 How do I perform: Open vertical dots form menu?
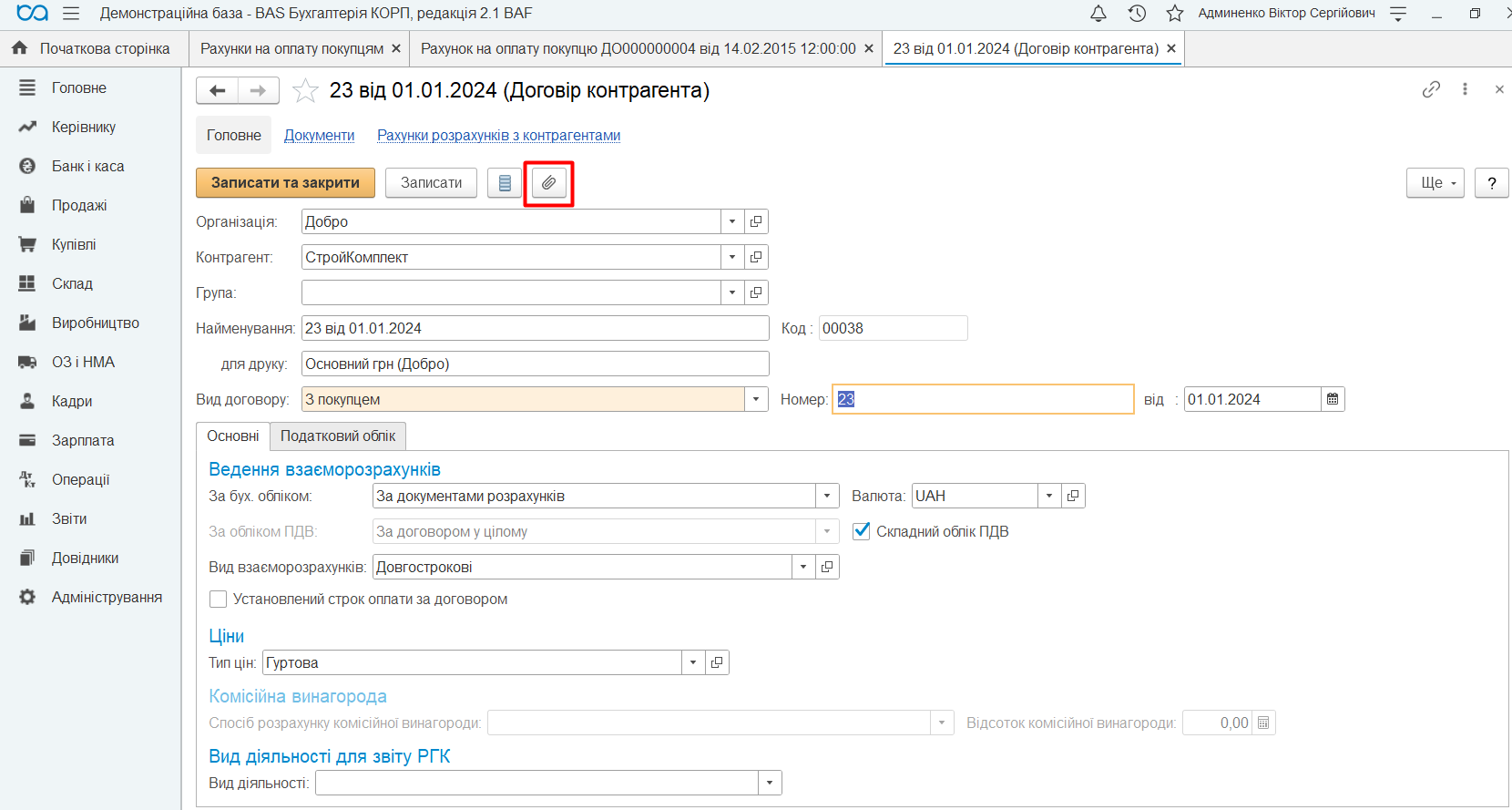click(1465, 89)
